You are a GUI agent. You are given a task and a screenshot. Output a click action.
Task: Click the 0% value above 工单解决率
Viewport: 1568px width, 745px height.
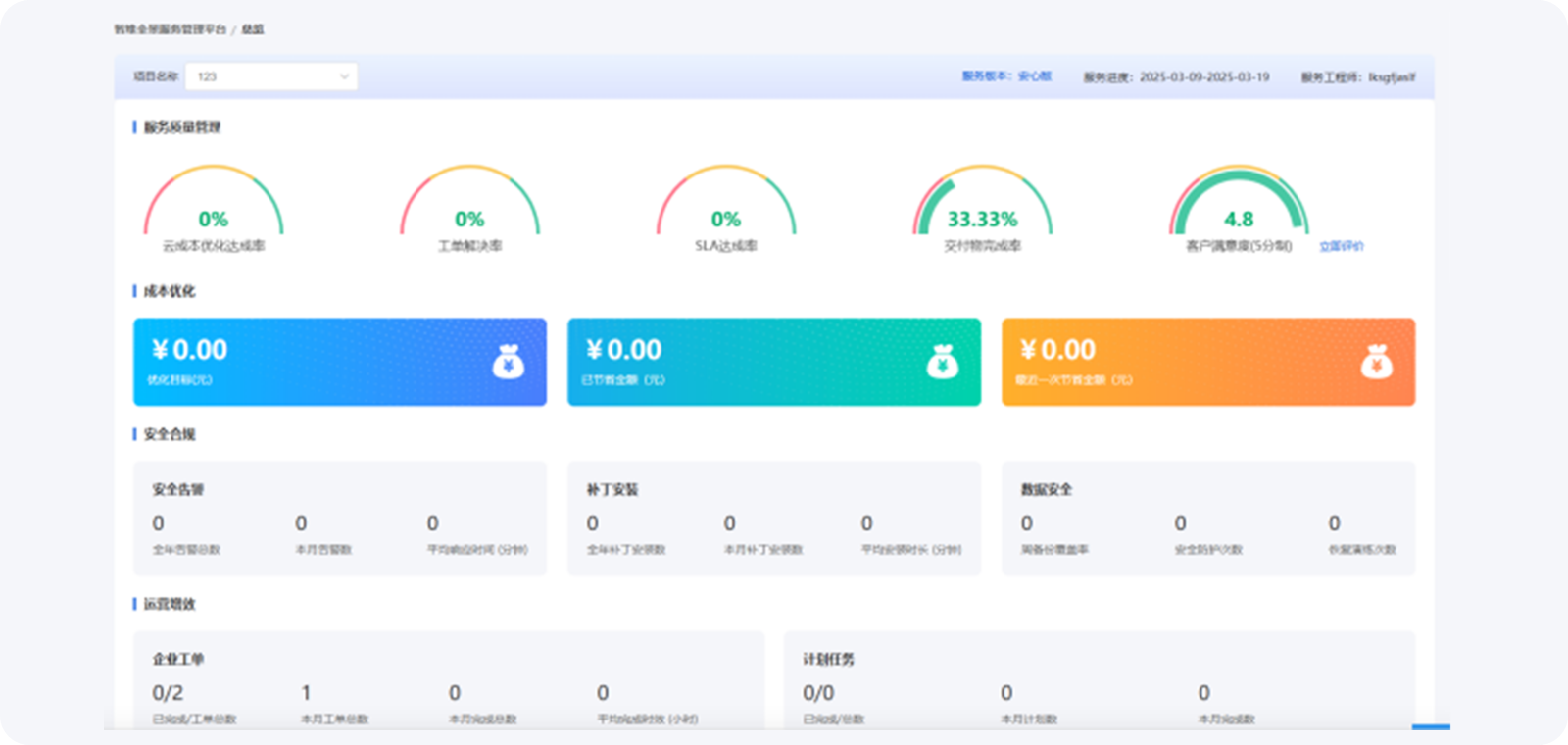pos(469,220)
